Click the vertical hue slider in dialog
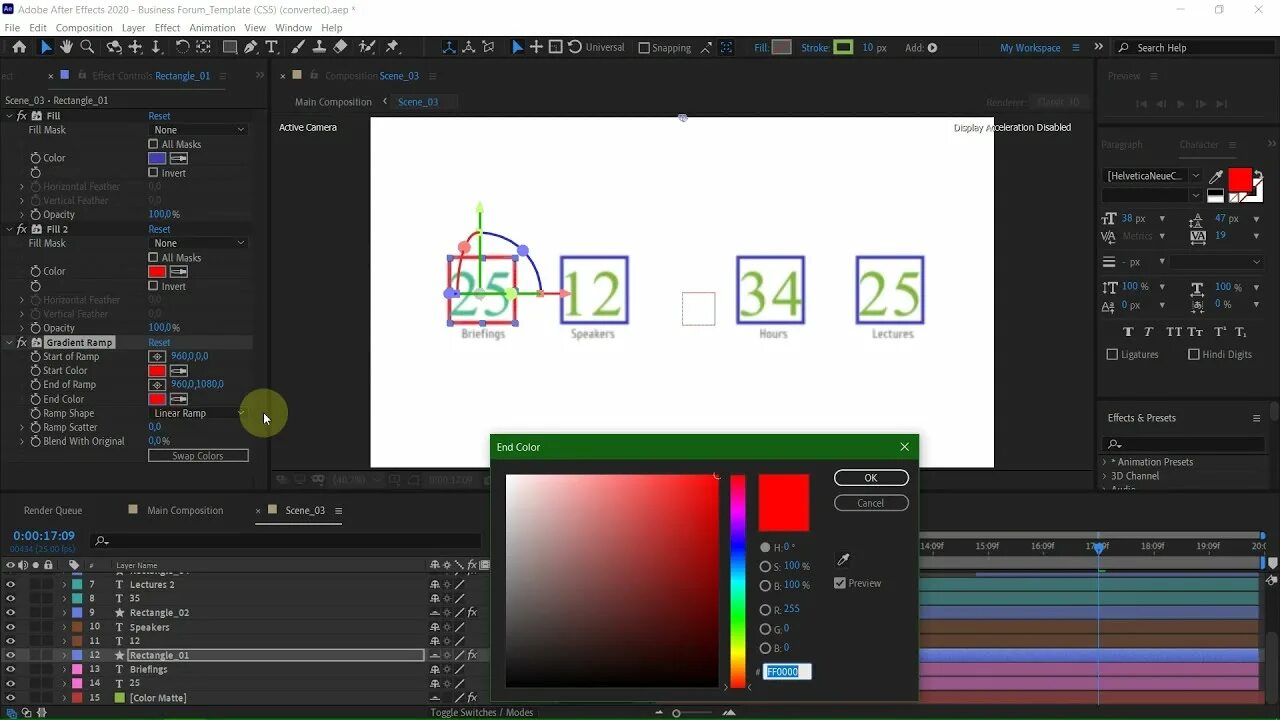Screen dimensions: 1280x720 pyautogui.click(x=737, y=581)
